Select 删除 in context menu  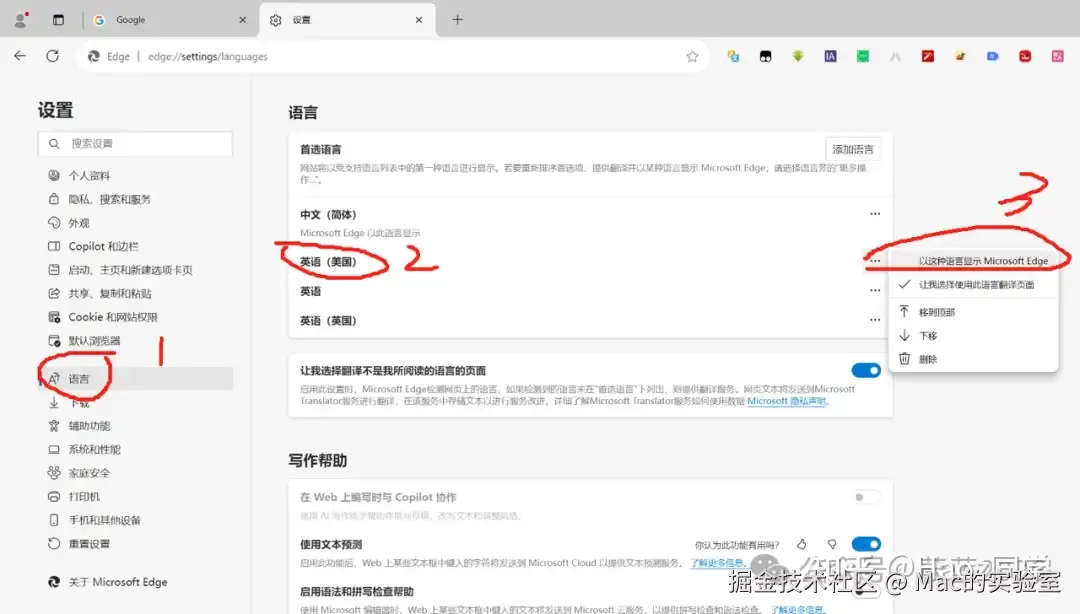(x=973, y=359)
